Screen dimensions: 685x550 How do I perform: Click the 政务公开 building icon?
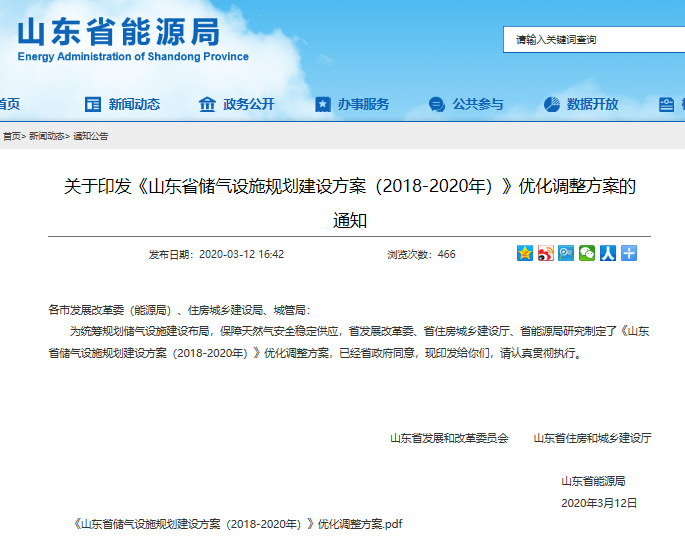click(x=207, y=104)
